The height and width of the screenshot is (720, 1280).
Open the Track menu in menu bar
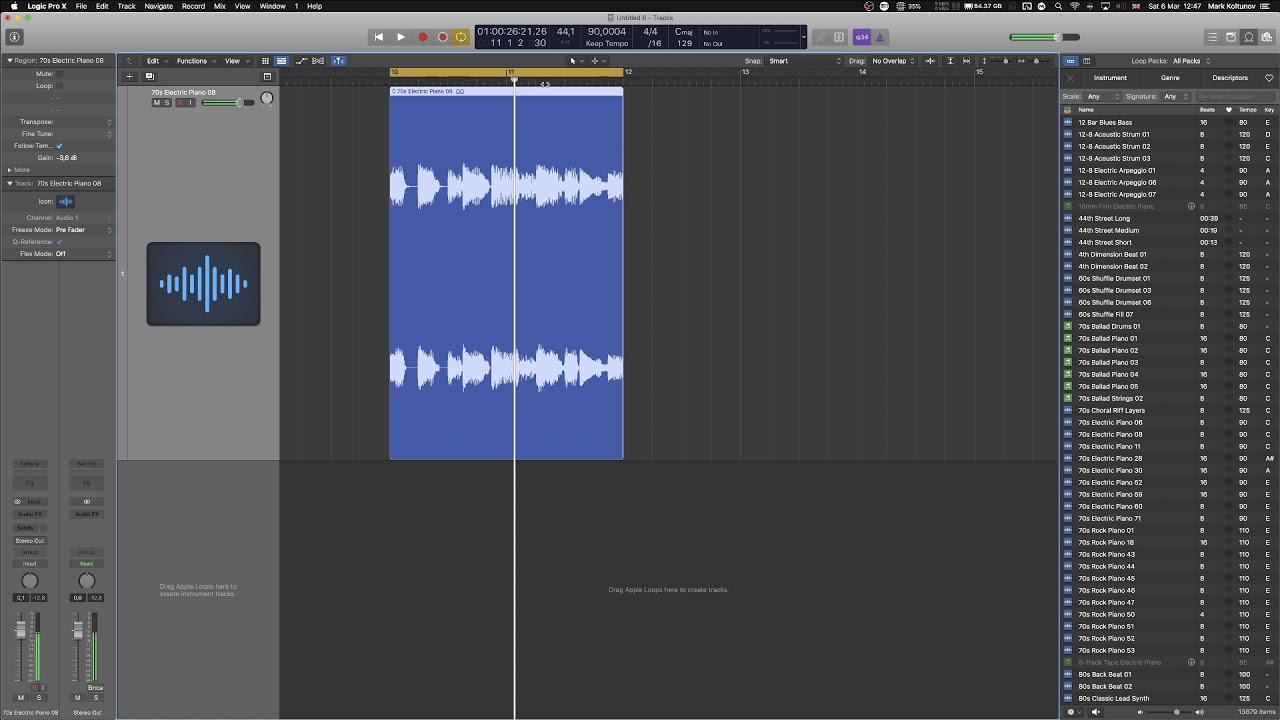pyautogui.click(x=126, y=6)
